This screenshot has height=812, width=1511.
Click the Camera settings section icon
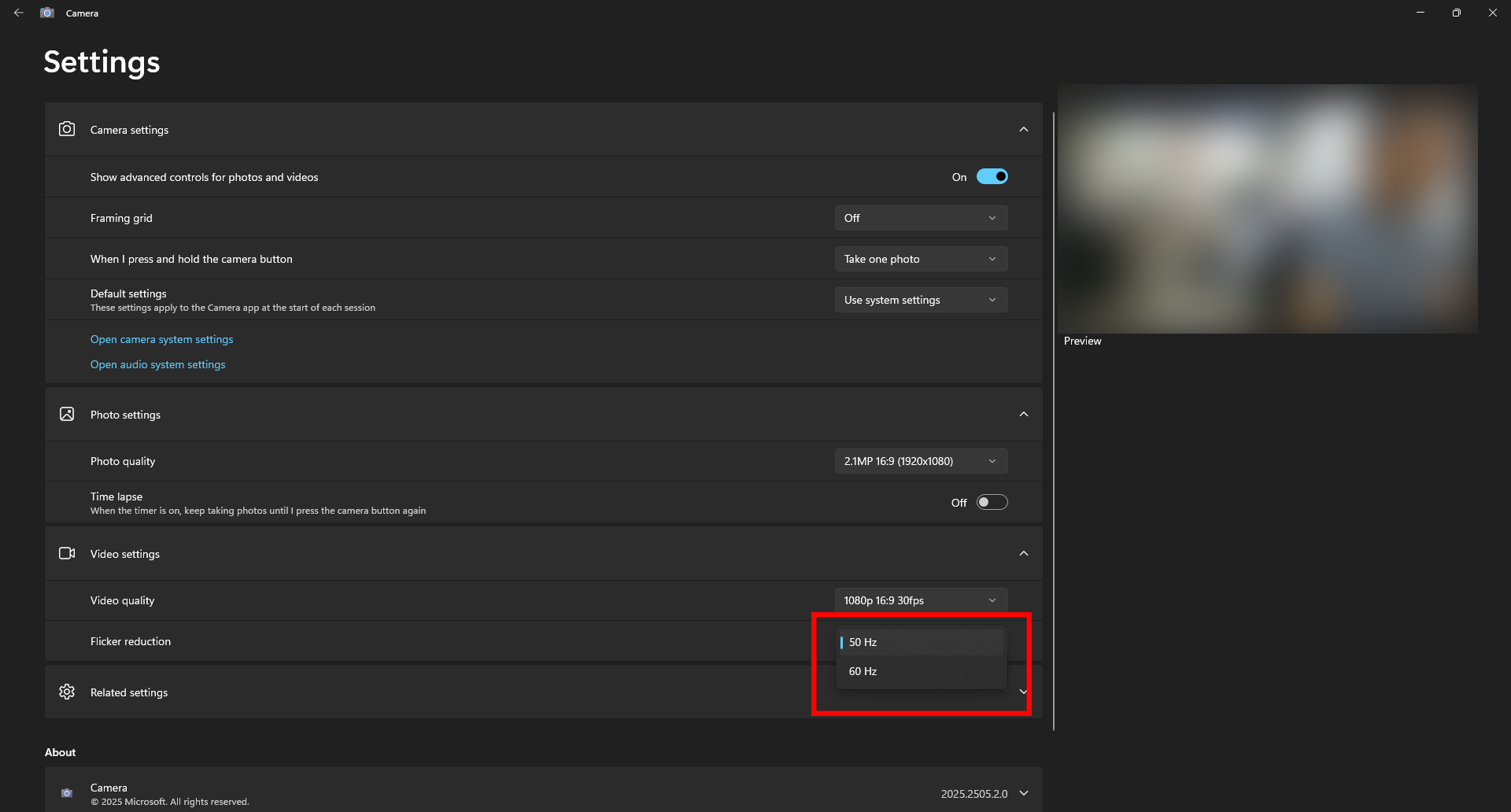coord(67,129)
